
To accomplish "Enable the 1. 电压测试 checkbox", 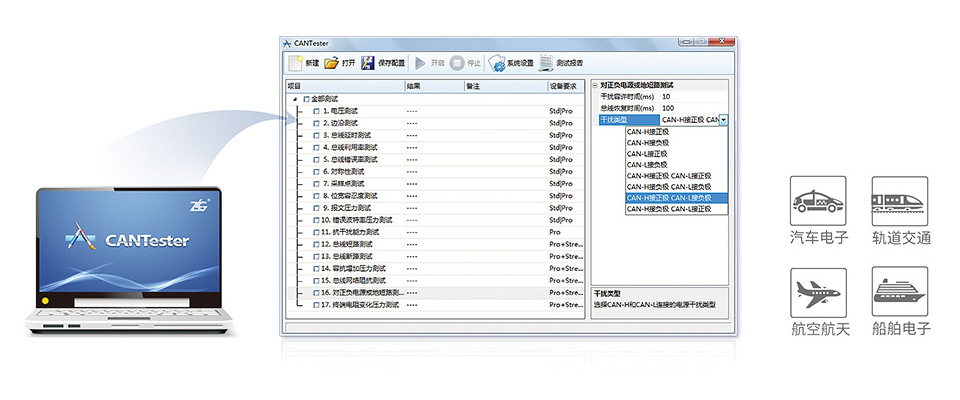I will [x=317, y=111].
